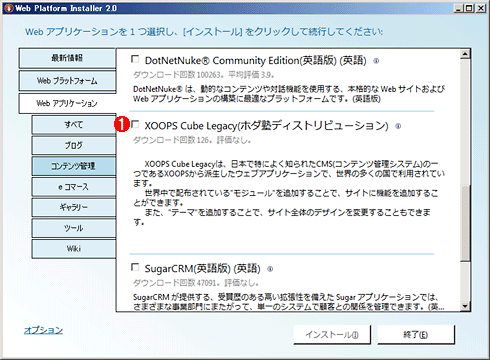Maximize the Web Platform Installer window
Image resolution: width=490 pixels, height=360 pixels.
point(469,8)
